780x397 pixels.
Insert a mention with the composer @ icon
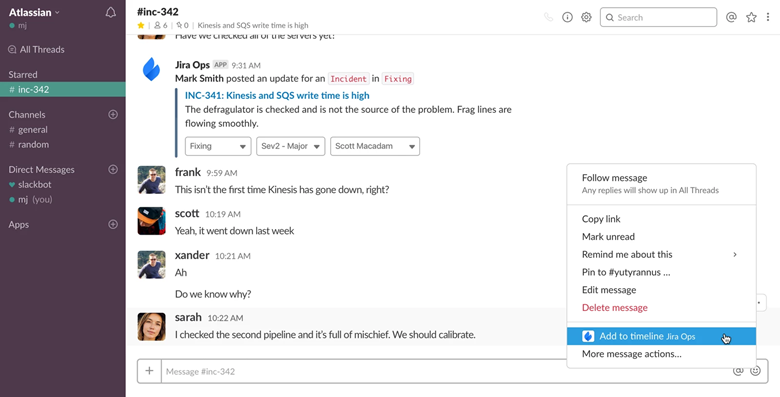[x=738, y=371]
